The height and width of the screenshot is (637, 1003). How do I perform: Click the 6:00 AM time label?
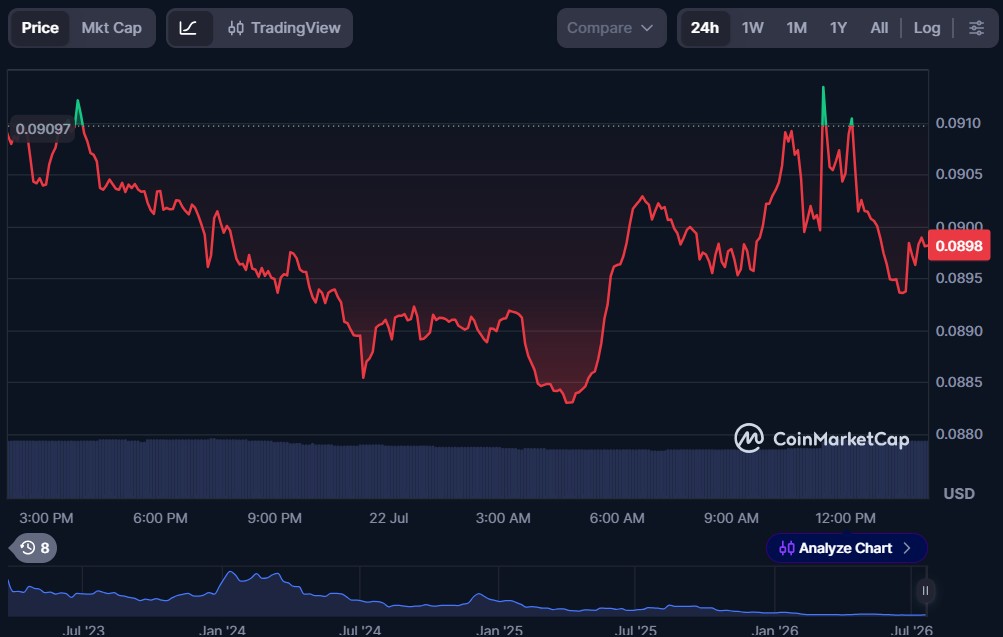[x=617, y=518]
